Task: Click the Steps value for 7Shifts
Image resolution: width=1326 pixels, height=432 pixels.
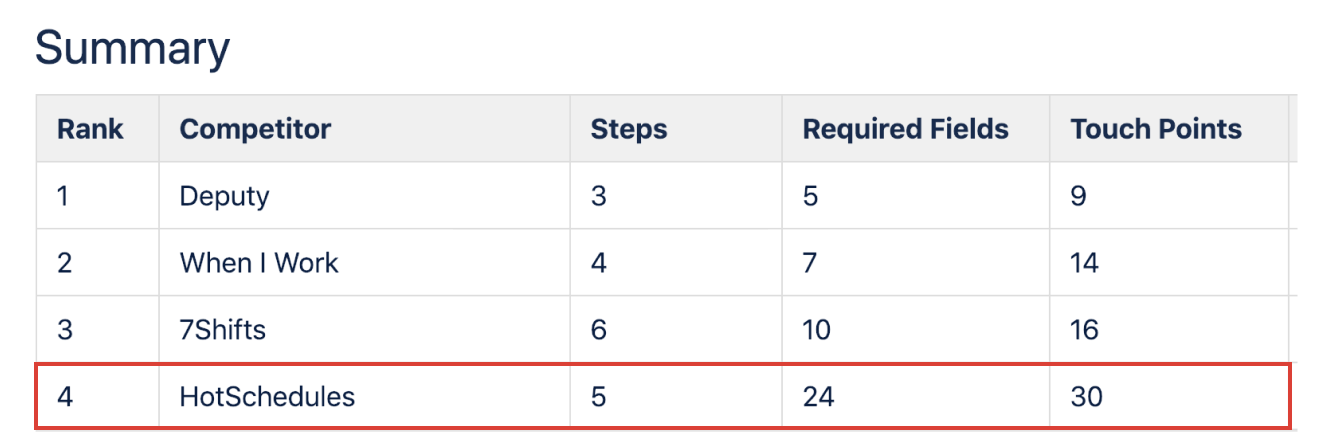Action: click(x=598, y=330)
